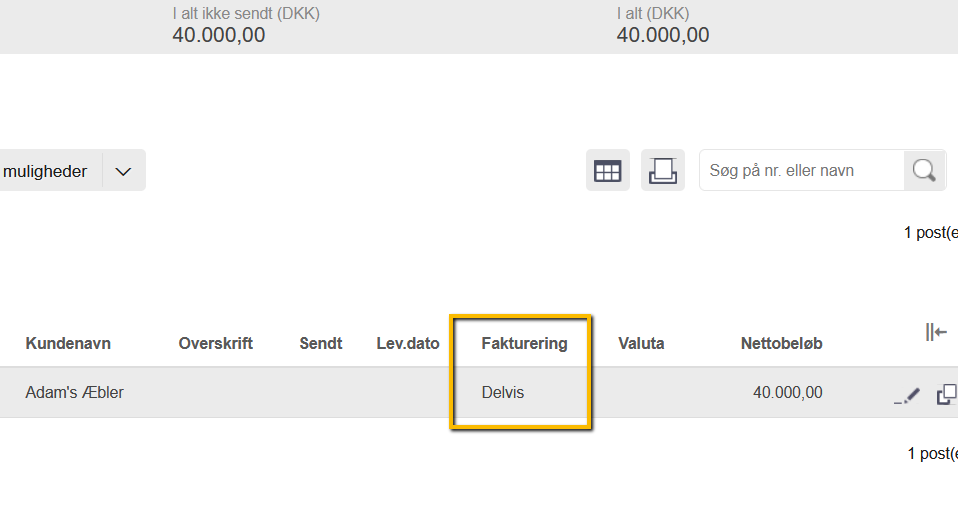Click the magnifying glass search icon
This screenshot has height=532, width=958.
(924, 171)
